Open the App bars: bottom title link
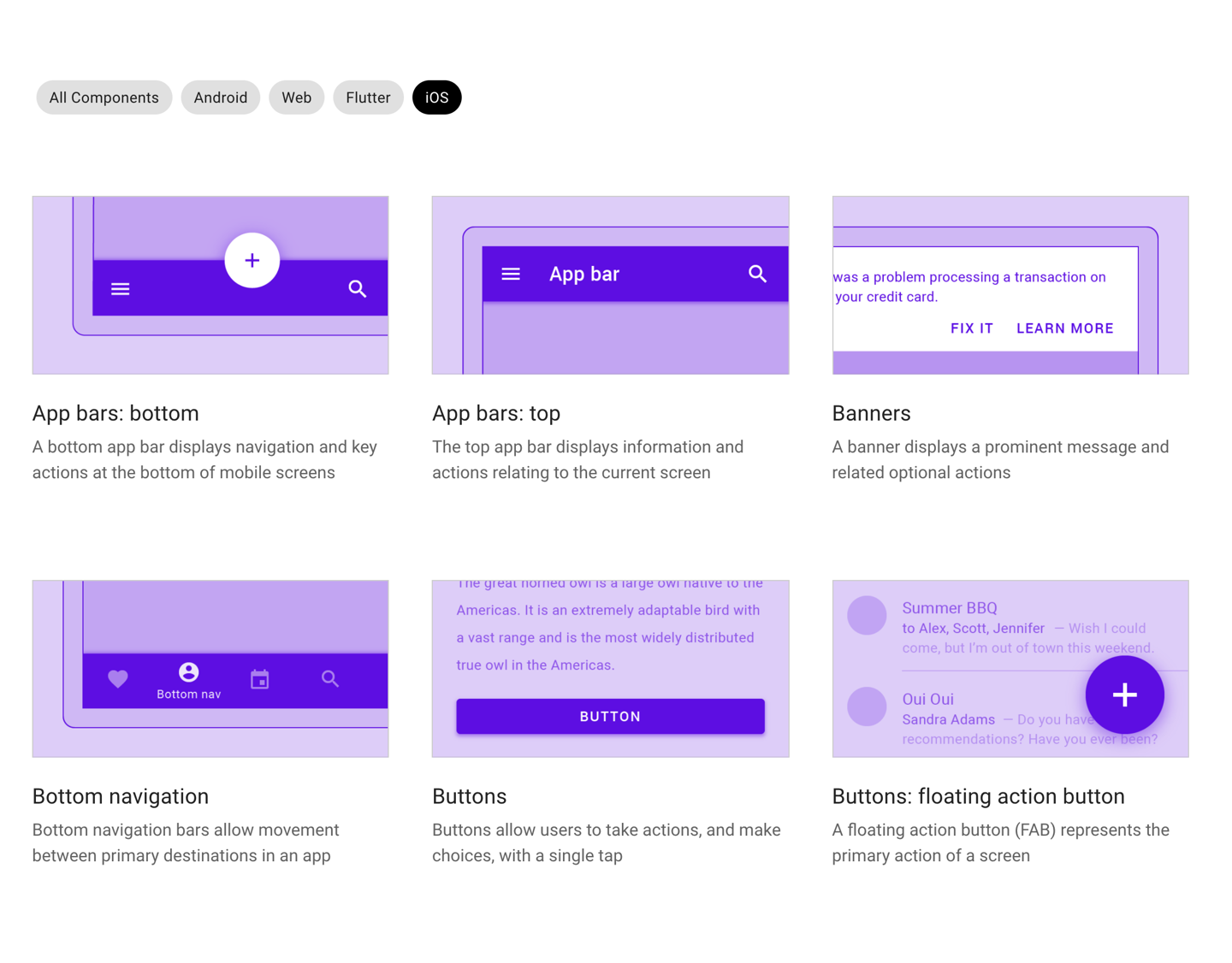Screen dimensions: 1232x963 pos(115,413)
